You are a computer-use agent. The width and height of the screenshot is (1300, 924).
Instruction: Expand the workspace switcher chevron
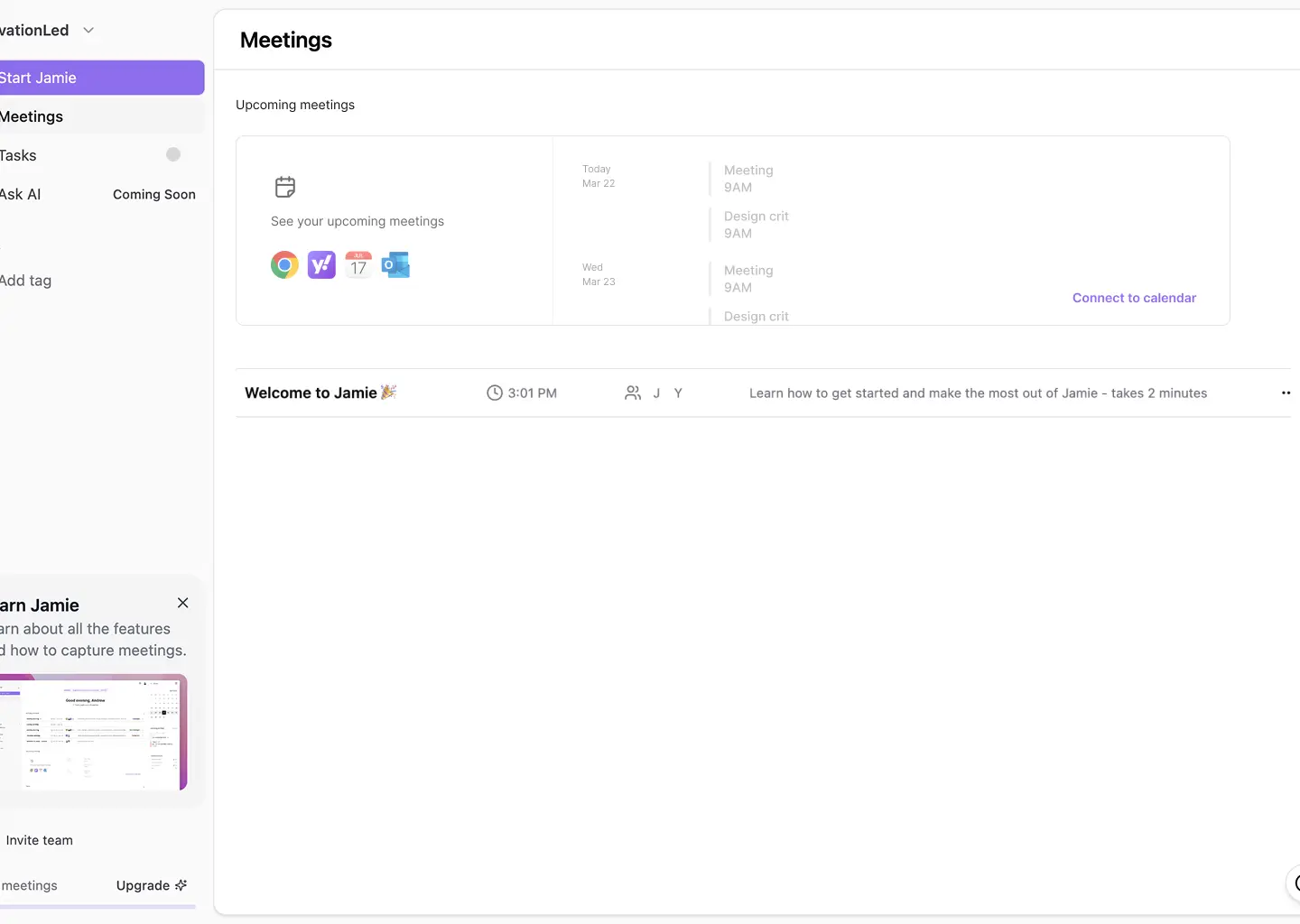(x=88, y=30)
